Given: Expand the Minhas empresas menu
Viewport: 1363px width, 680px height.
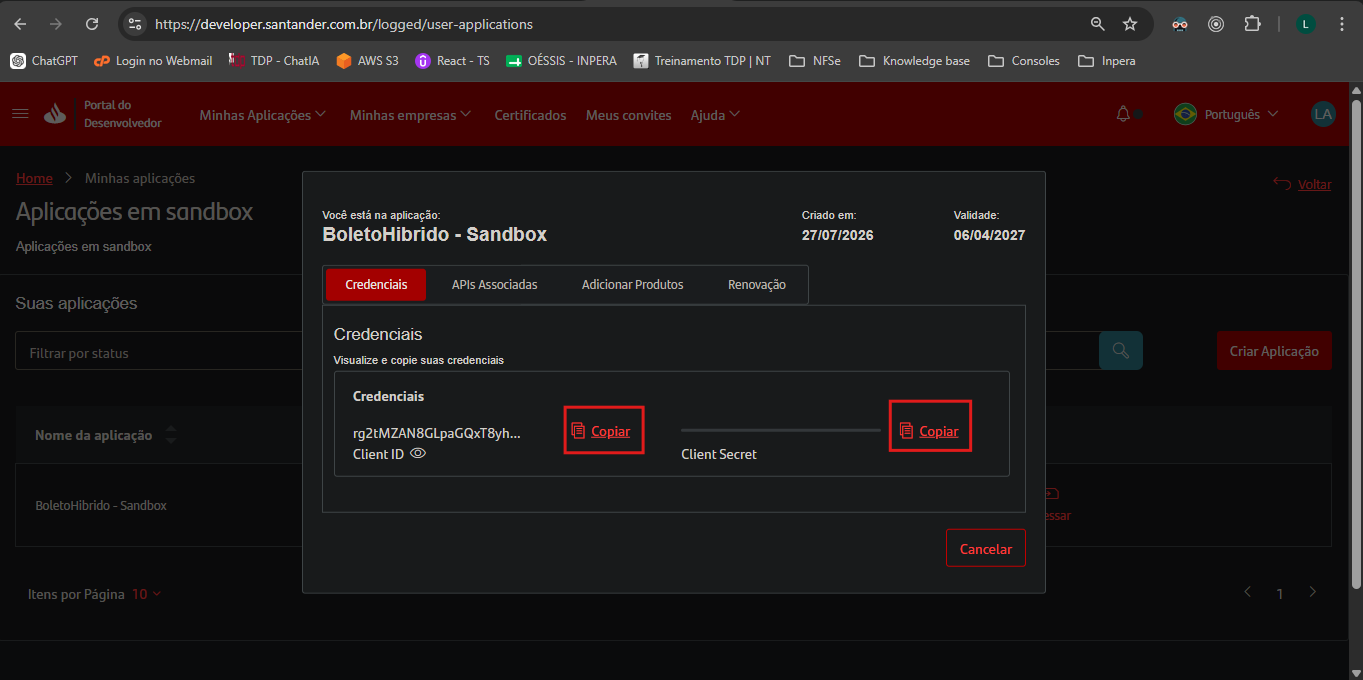Looking at the screenshot, I should pyautogui.click(x=410, y=115).
